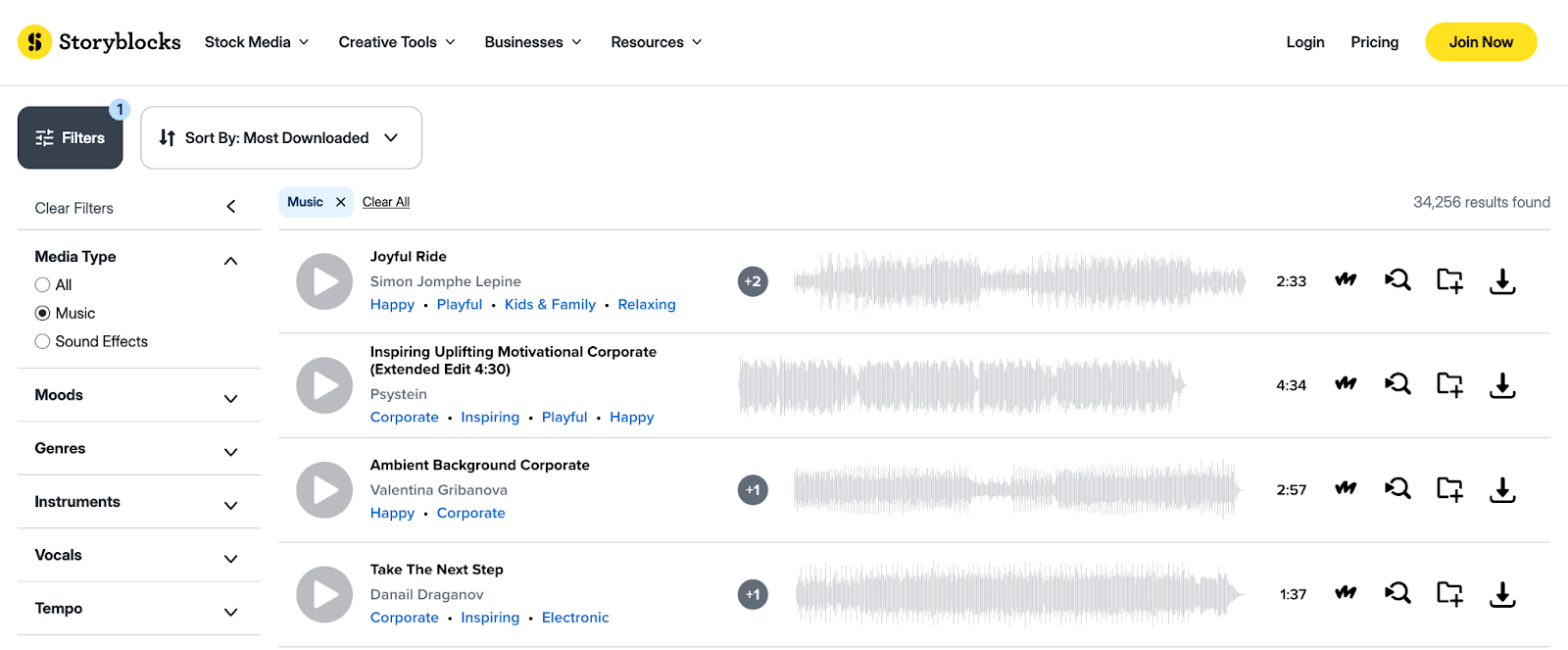Open artist Valentina Gribanova
The image size is (1568, 650).
click(x=439, y=490)
